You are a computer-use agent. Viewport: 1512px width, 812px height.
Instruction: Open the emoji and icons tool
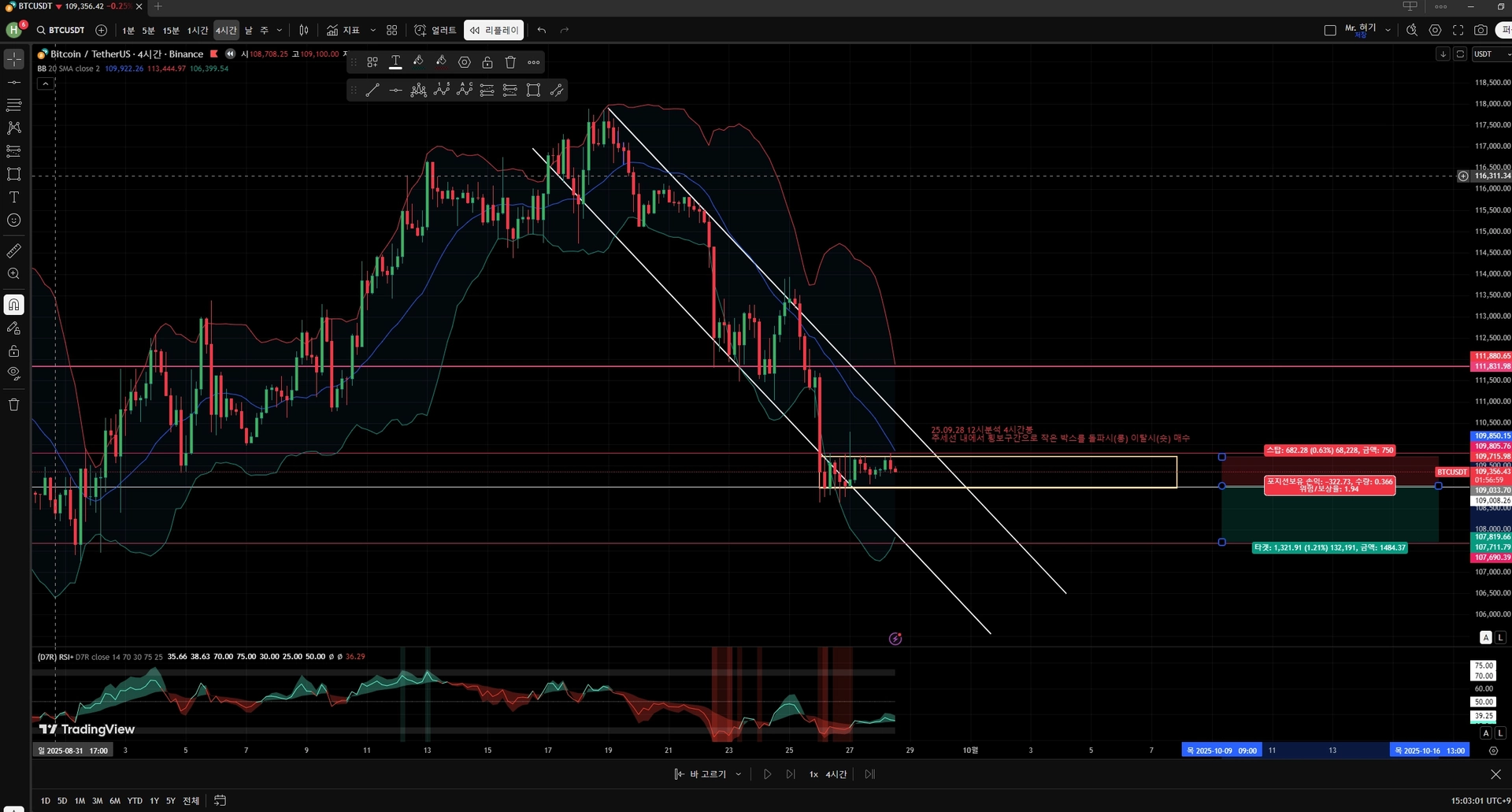(x=14, y=220)
